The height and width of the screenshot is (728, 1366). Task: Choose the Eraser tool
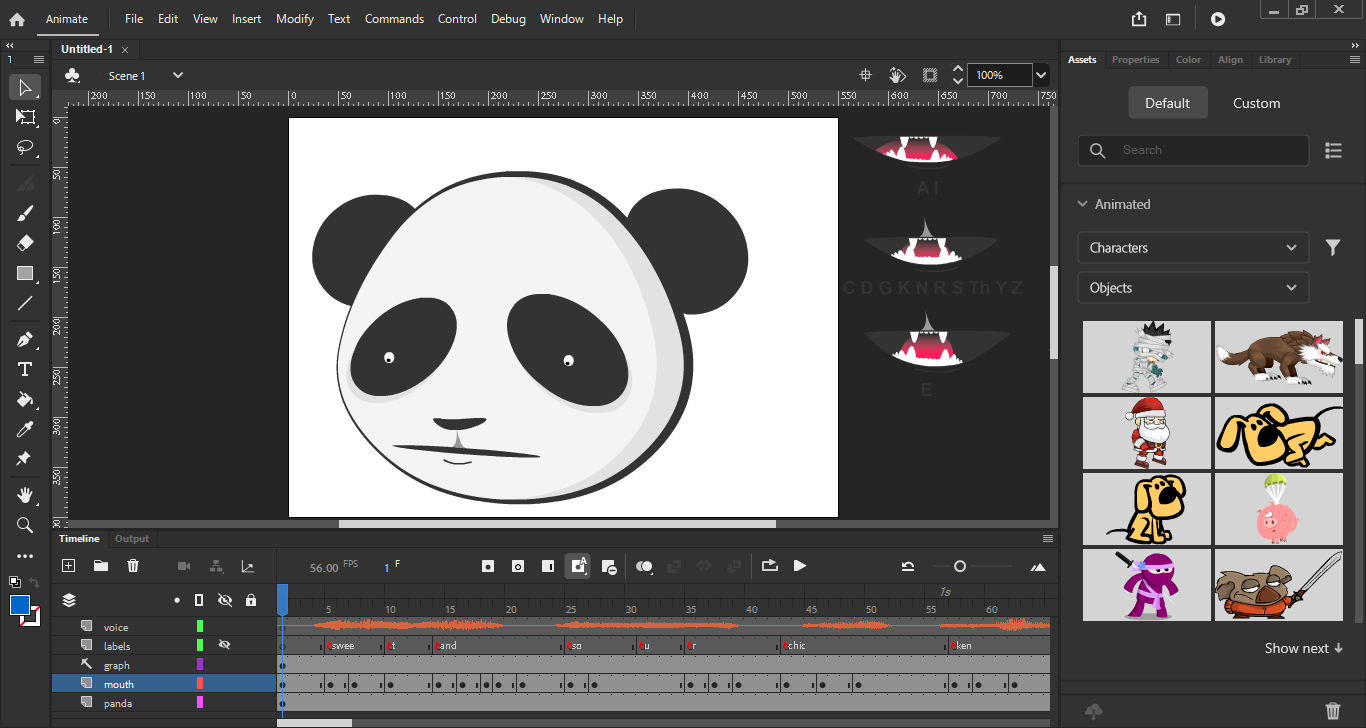(25, 242)
